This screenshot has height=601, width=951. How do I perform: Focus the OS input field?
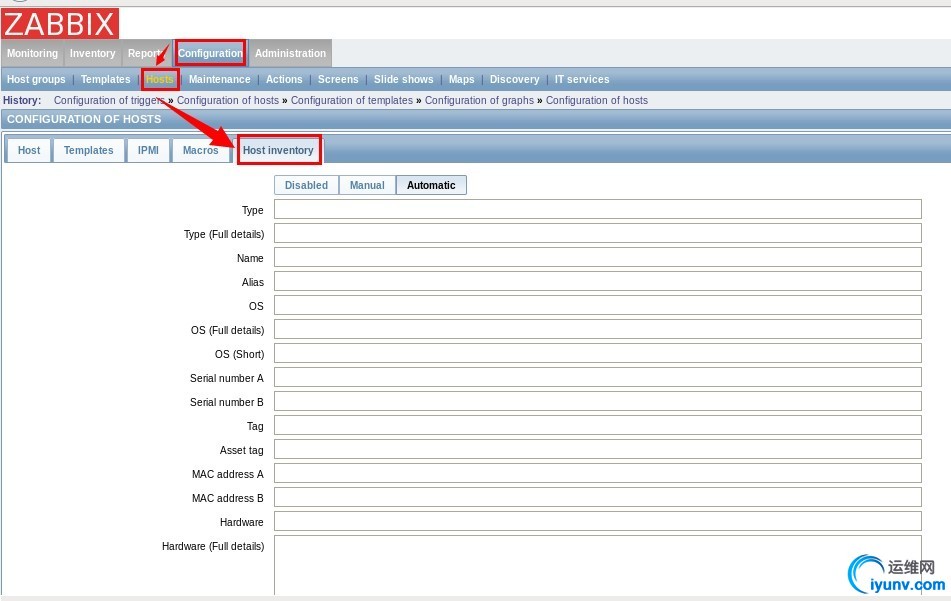(x=597, y=305)
